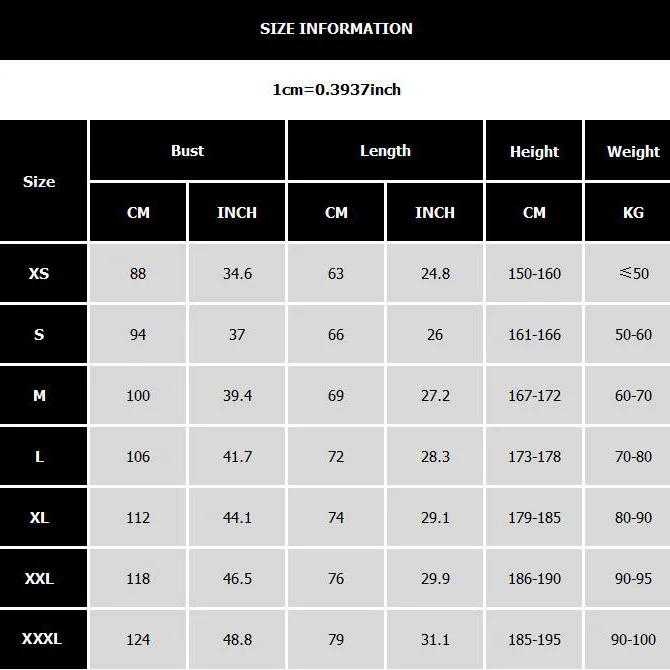Select the XL size row label

39,517
